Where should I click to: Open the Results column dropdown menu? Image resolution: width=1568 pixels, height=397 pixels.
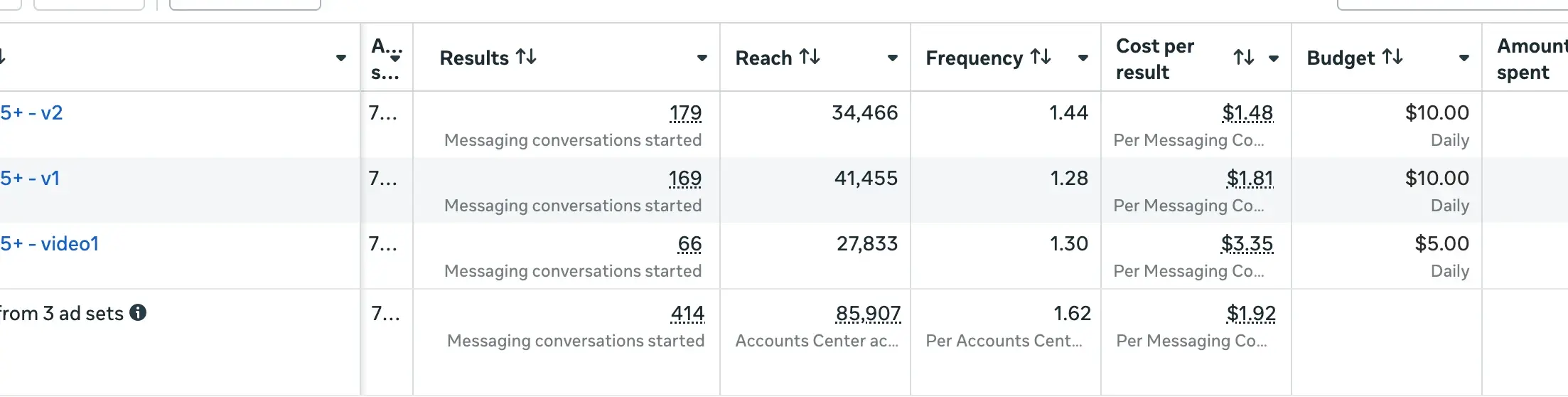702,58
